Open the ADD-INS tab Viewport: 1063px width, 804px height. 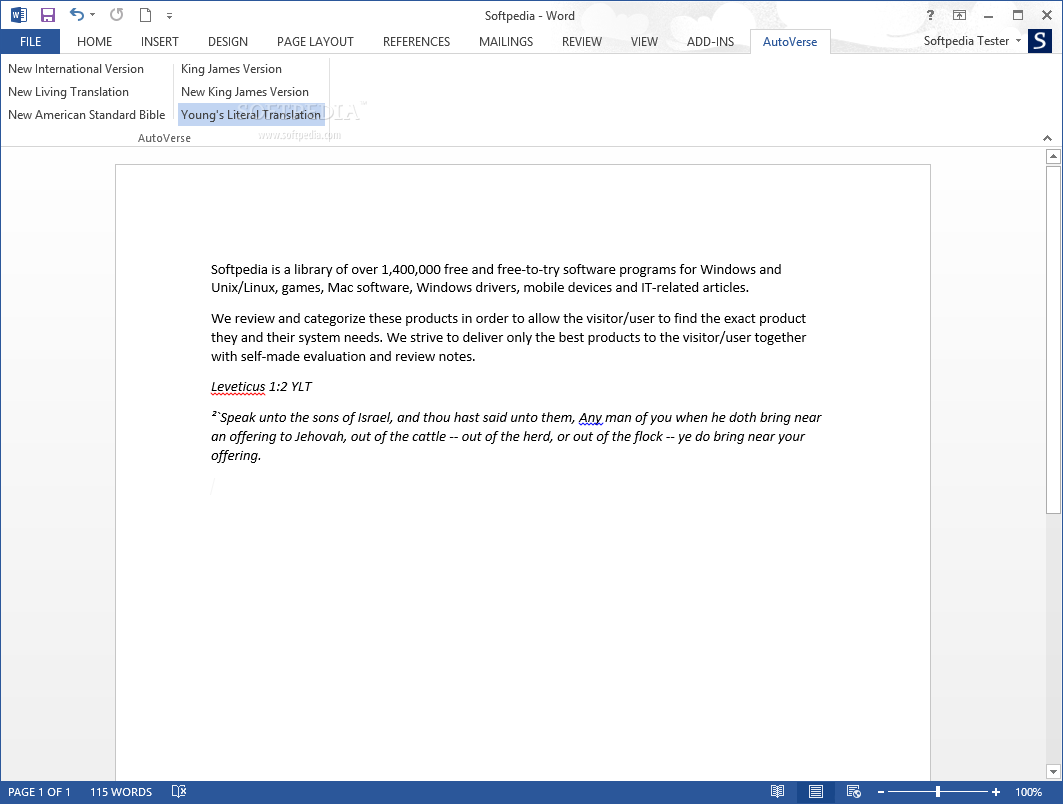click(710, 41)
